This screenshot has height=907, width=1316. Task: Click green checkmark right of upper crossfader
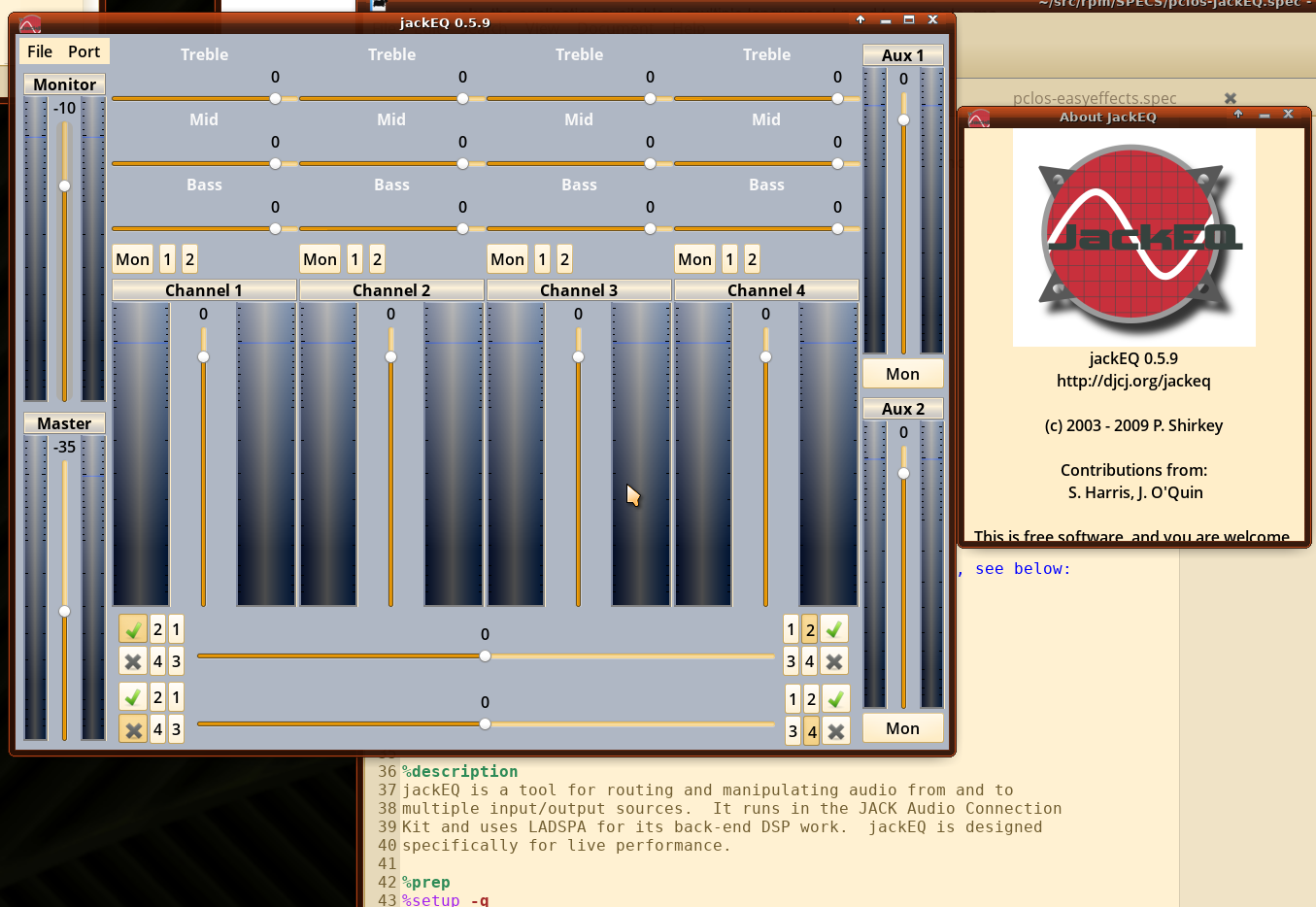(833, 629)
